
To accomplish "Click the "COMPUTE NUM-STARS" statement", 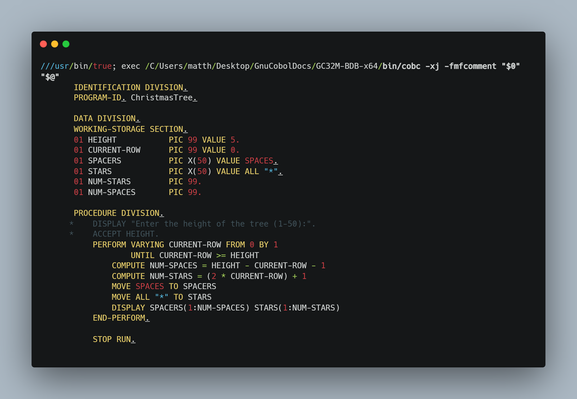I will [x=209, y=276].
